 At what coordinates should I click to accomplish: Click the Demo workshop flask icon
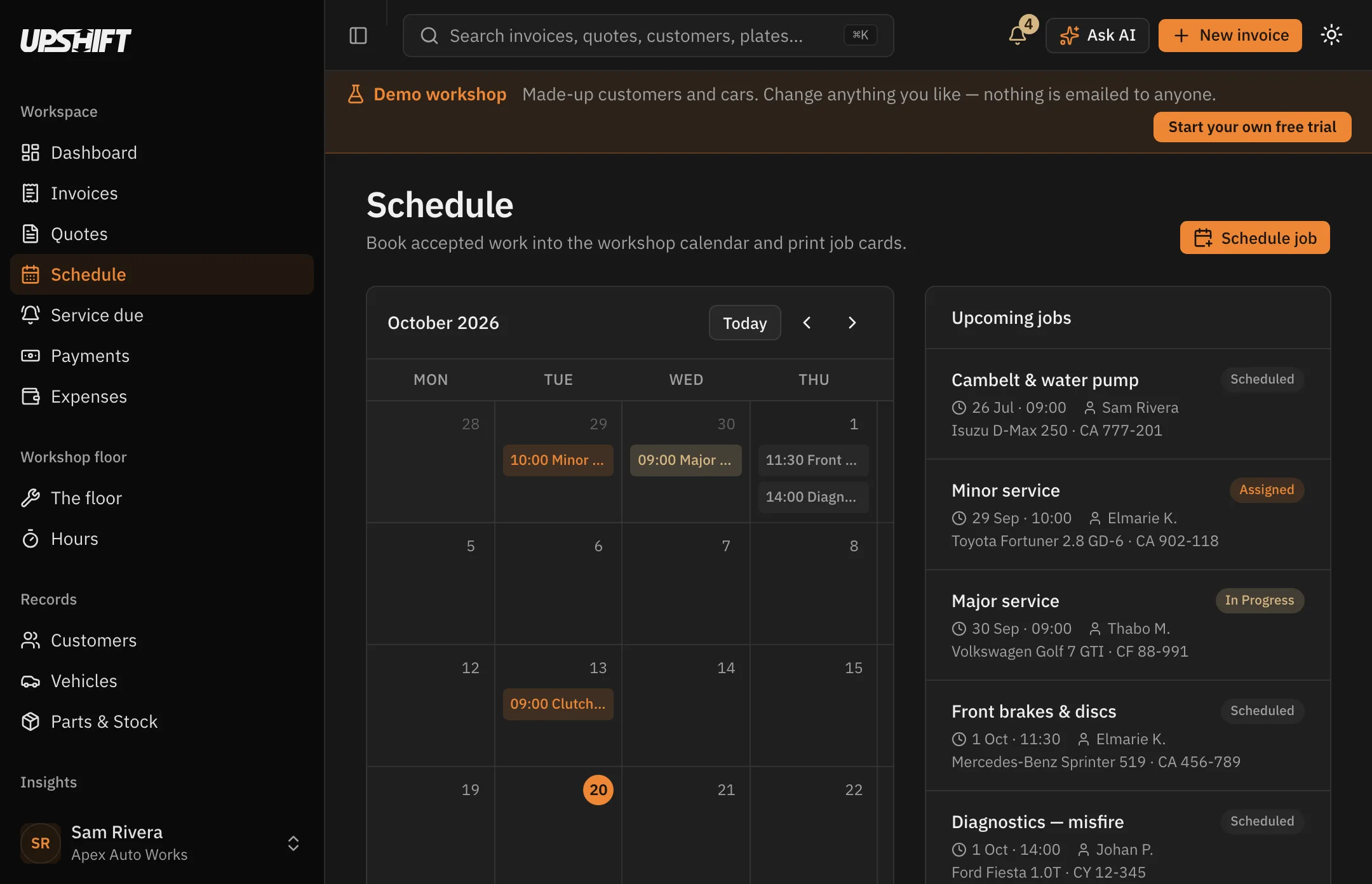[356, 94]
